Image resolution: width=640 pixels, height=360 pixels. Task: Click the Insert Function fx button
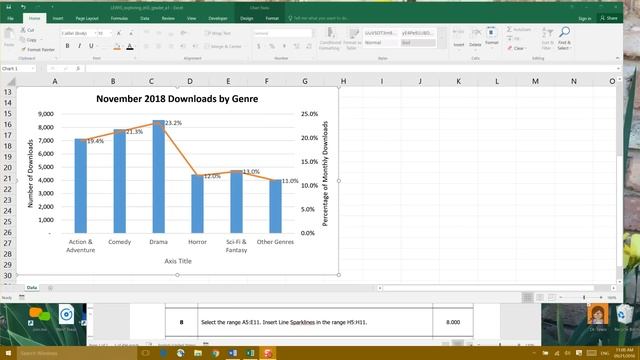pos(78,69)
